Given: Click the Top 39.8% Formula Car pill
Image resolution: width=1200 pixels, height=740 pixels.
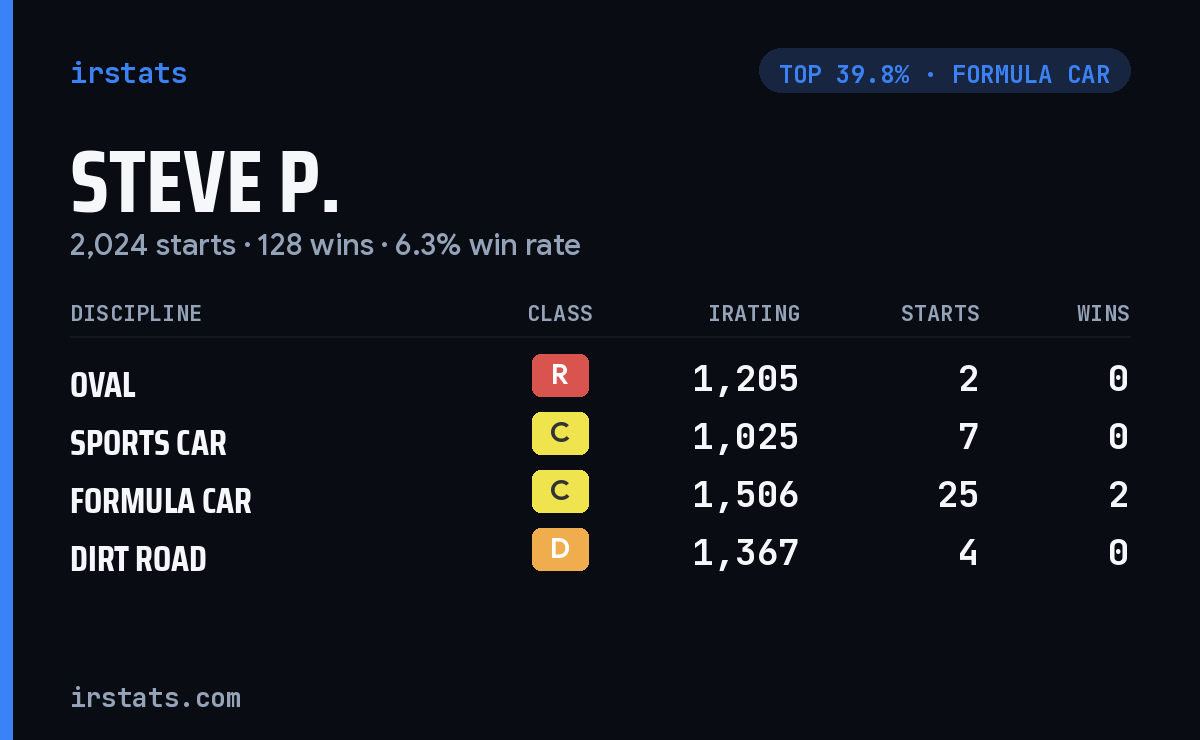Looking at the screenshot, I should [945, 71].
